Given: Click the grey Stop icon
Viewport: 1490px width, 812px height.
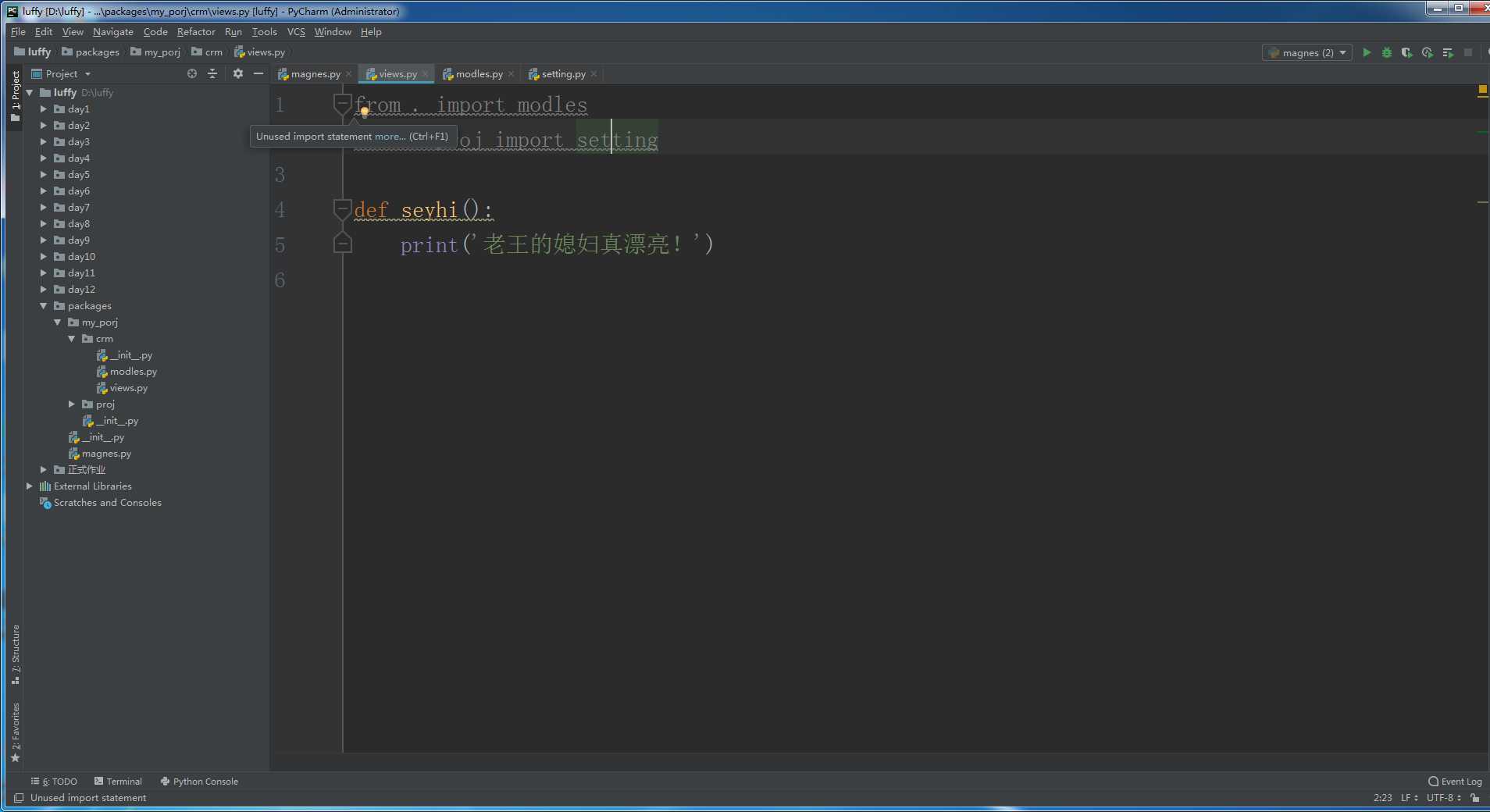Looking at the screenshot, I should pyautogui.click(x=1468, y=52).
